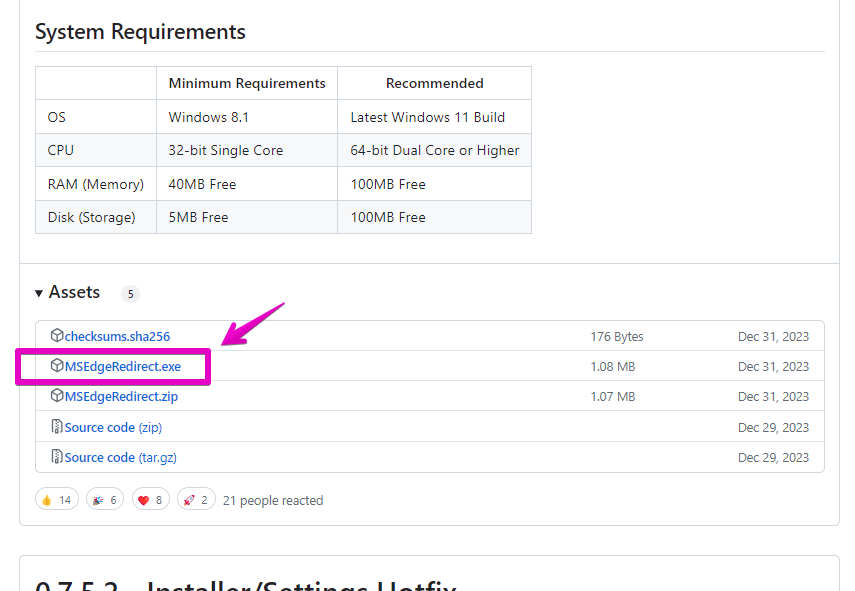The image size is (855, 591).
Task: Select 'Recommended' column header
Action: (435, 83)
